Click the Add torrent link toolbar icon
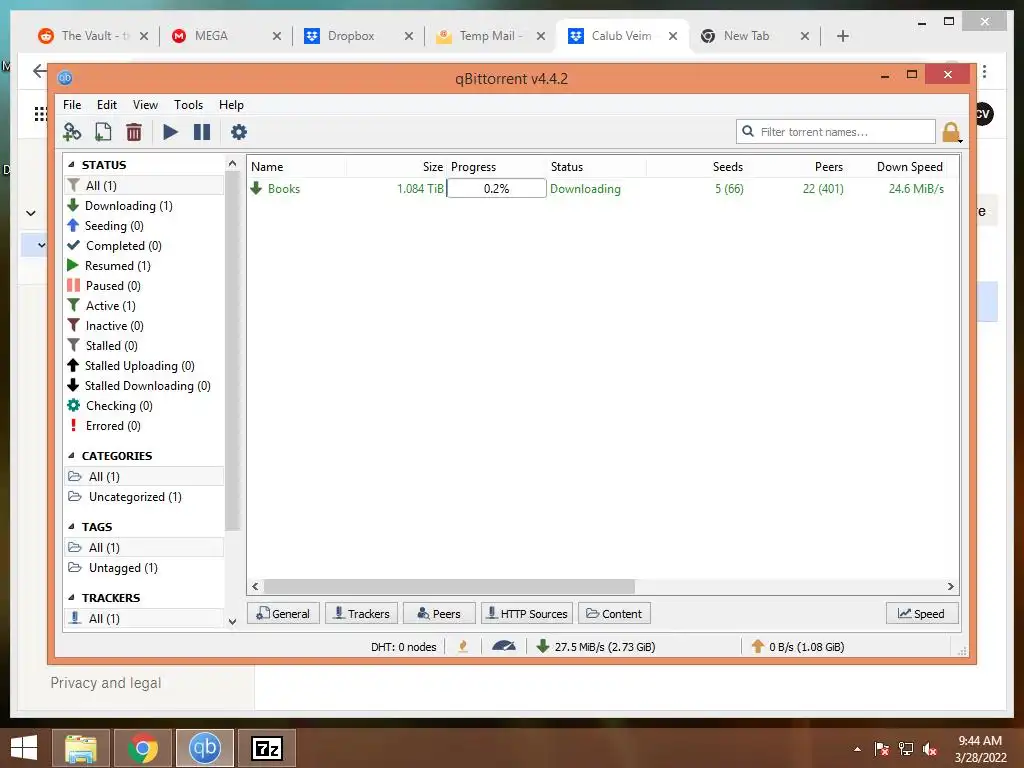Image resolution: width=1024 pixels, height=768 pixels. pos(72,132)
